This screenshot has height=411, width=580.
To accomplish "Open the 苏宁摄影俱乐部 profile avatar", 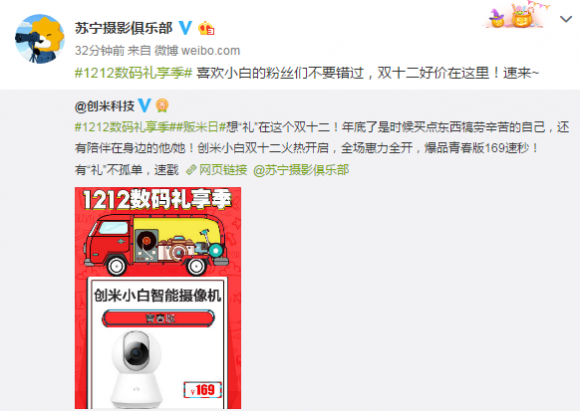I will pyautogui.click(x=40, y=39).
